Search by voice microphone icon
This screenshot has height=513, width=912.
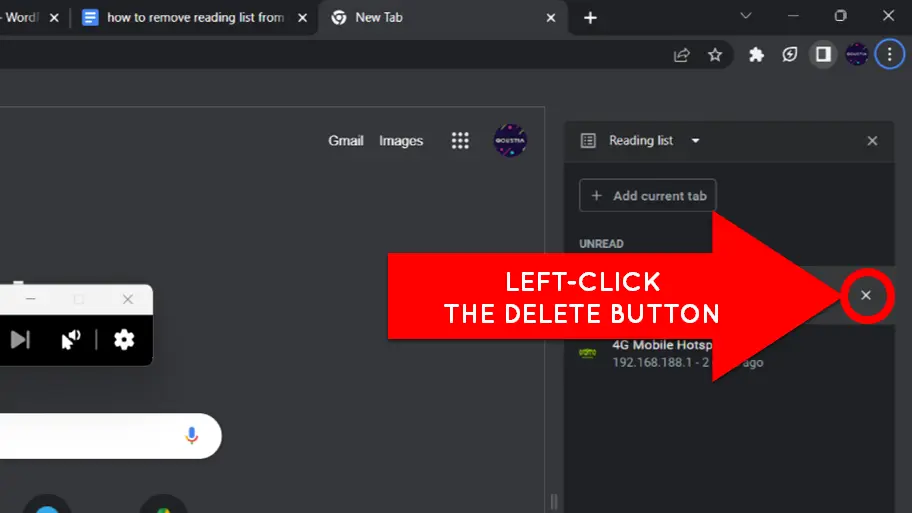[x=191, y=436]
